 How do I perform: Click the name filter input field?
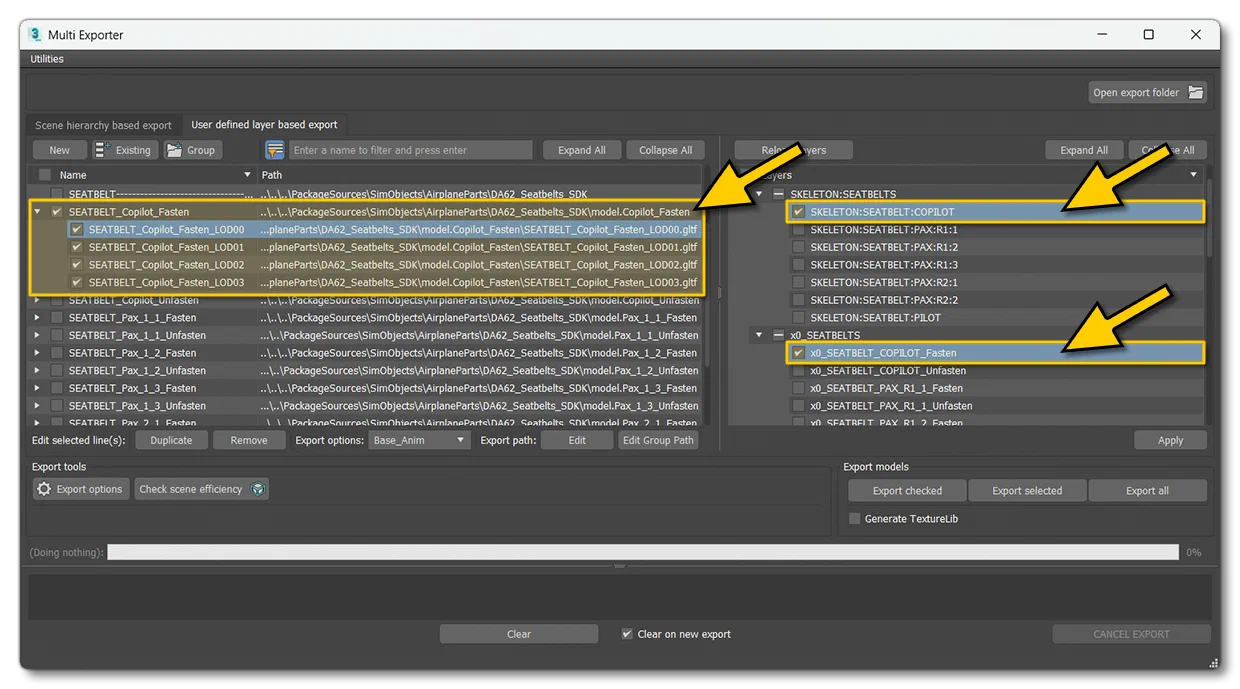[411, 150]
